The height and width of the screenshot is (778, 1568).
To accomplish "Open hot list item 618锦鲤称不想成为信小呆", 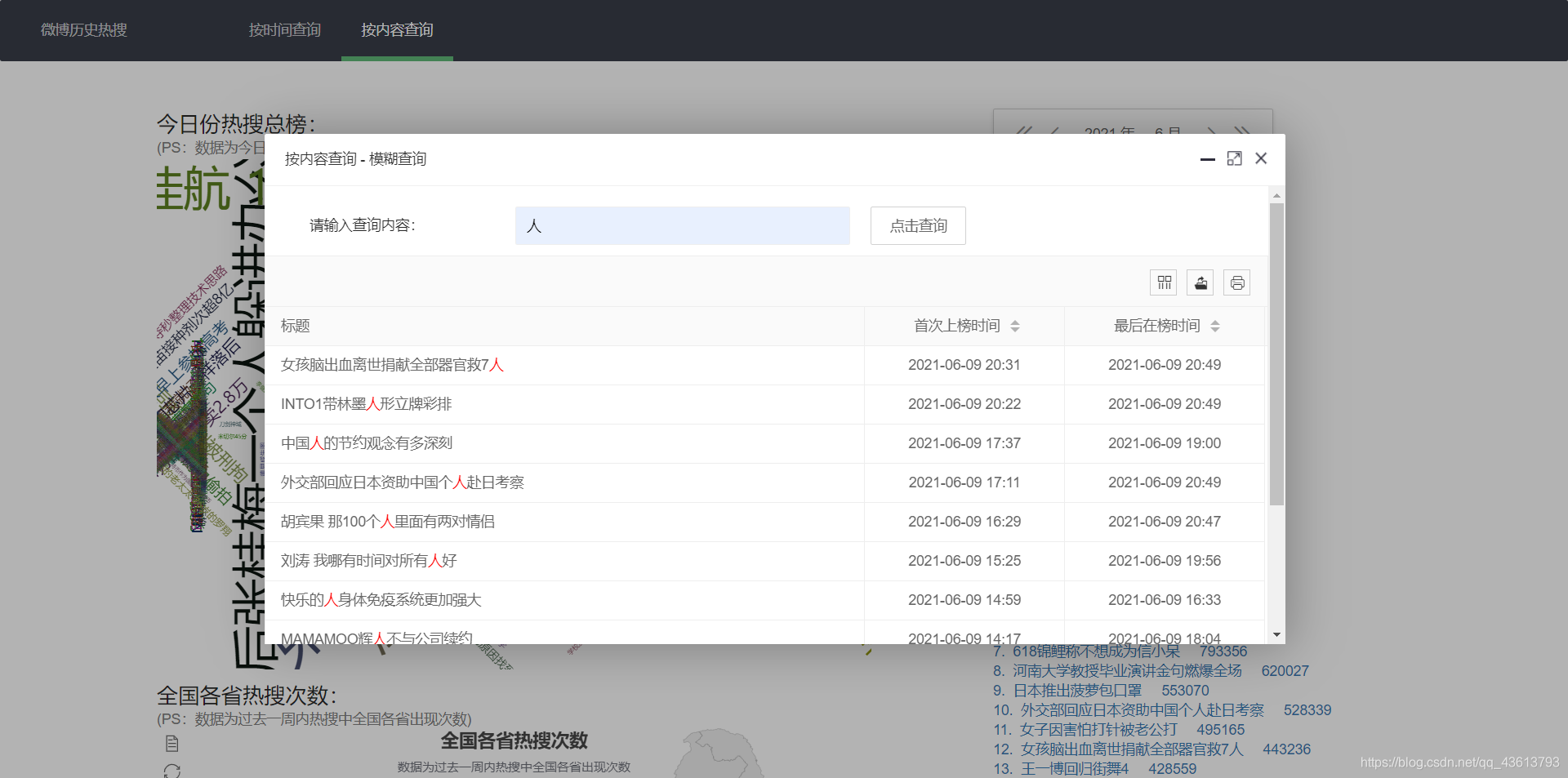I will point(1096,651).
